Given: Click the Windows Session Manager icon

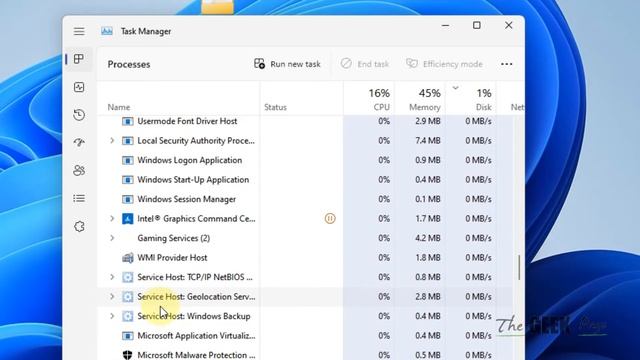Looking at the screenshot, I should click(128, 199).
